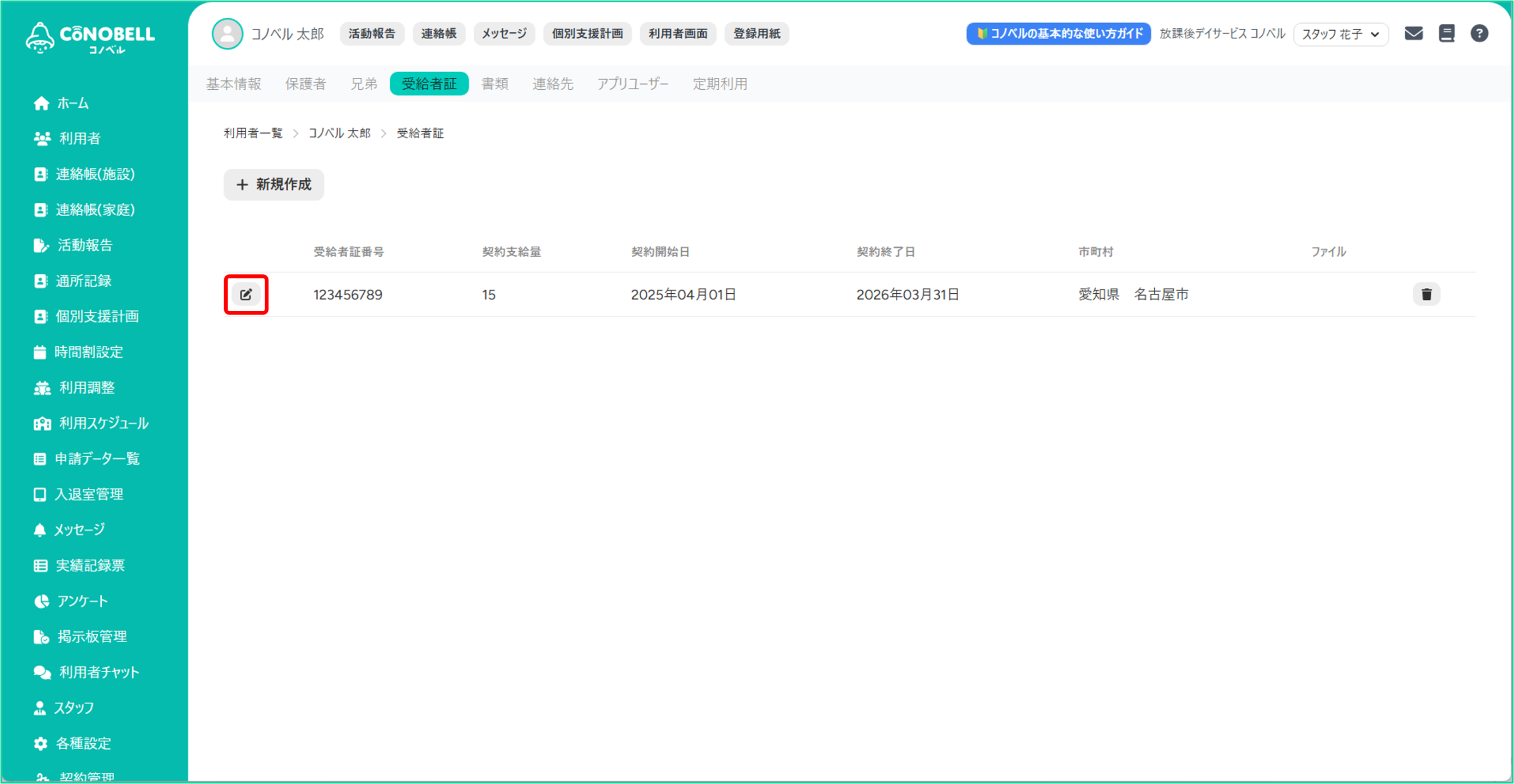Click the edit icon for certificate 123456789

[246, 294]
